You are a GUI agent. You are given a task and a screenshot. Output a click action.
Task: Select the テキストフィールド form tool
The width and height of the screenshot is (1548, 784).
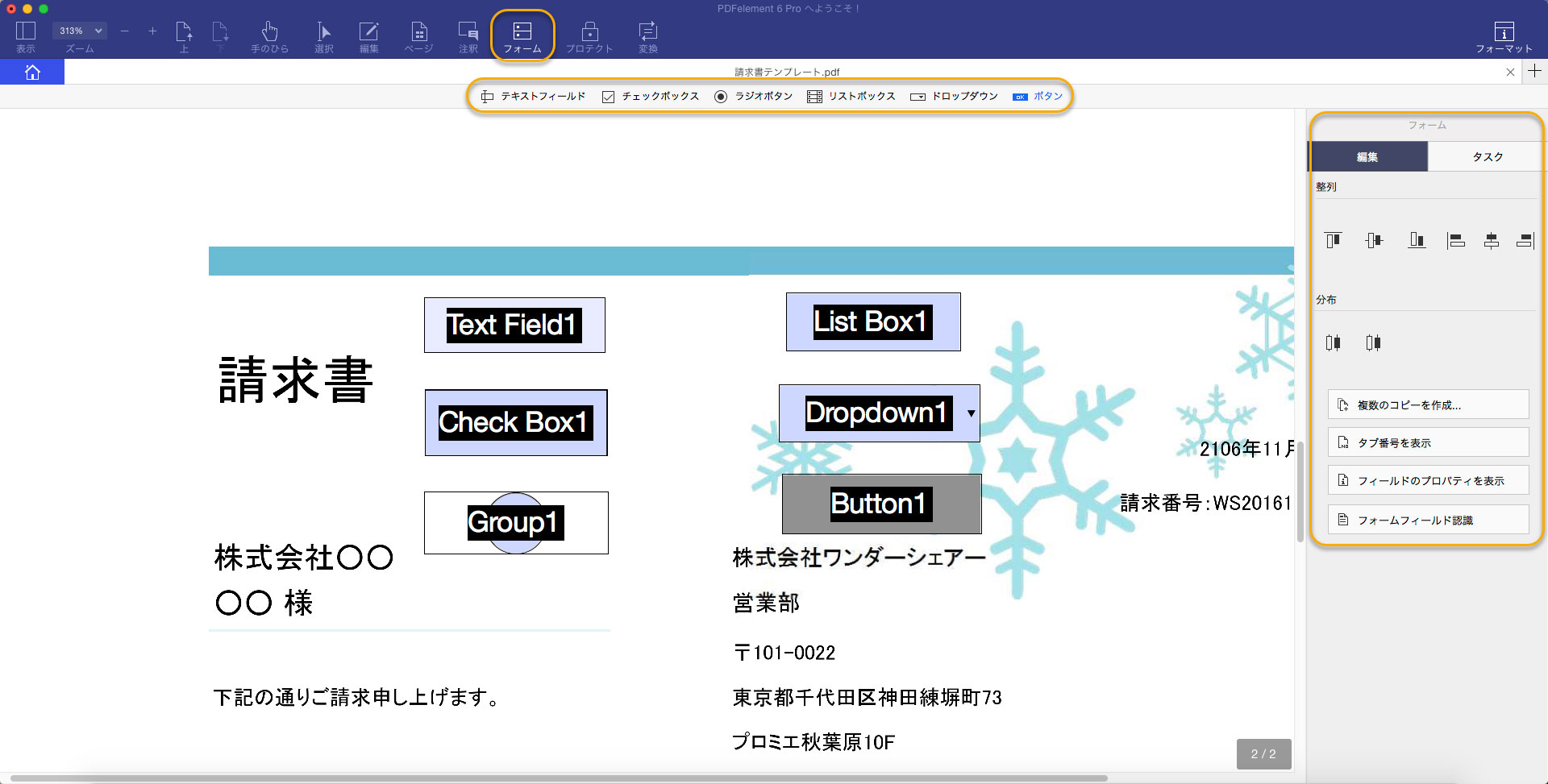click(x=533, y=96)
